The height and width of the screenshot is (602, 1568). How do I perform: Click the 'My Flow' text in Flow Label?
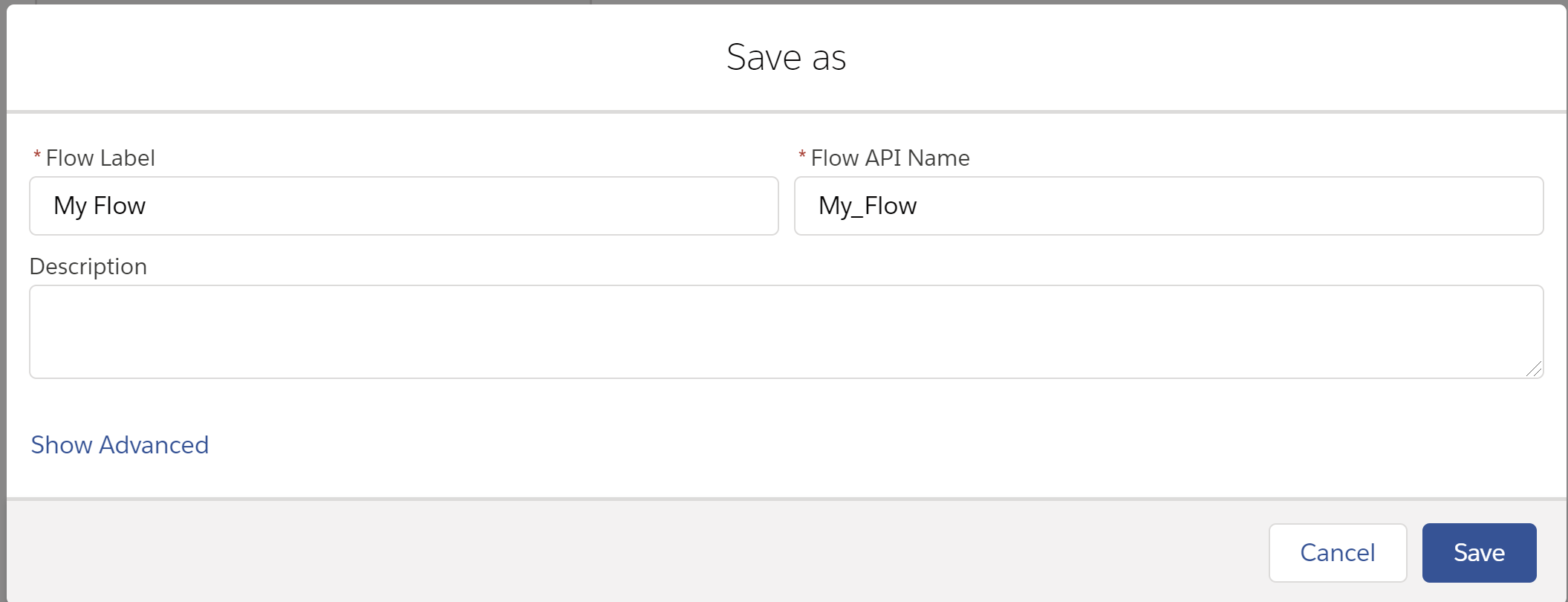[x=100, y=206]
